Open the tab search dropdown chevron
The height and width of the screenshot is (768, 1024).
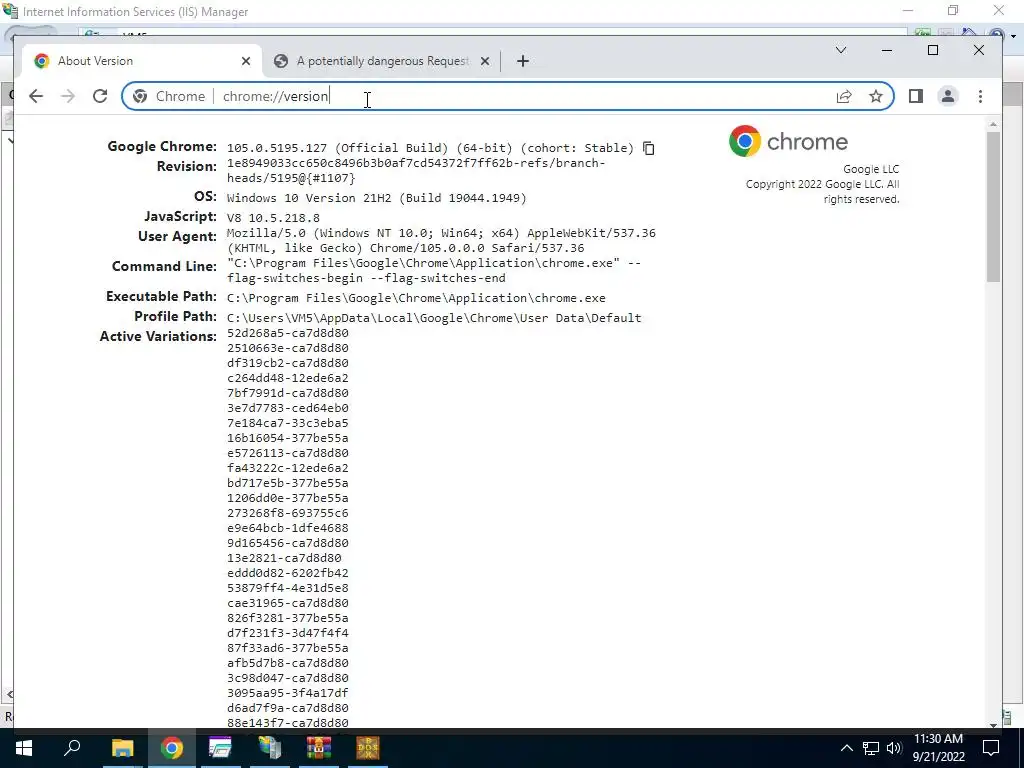tap(840, 50)
